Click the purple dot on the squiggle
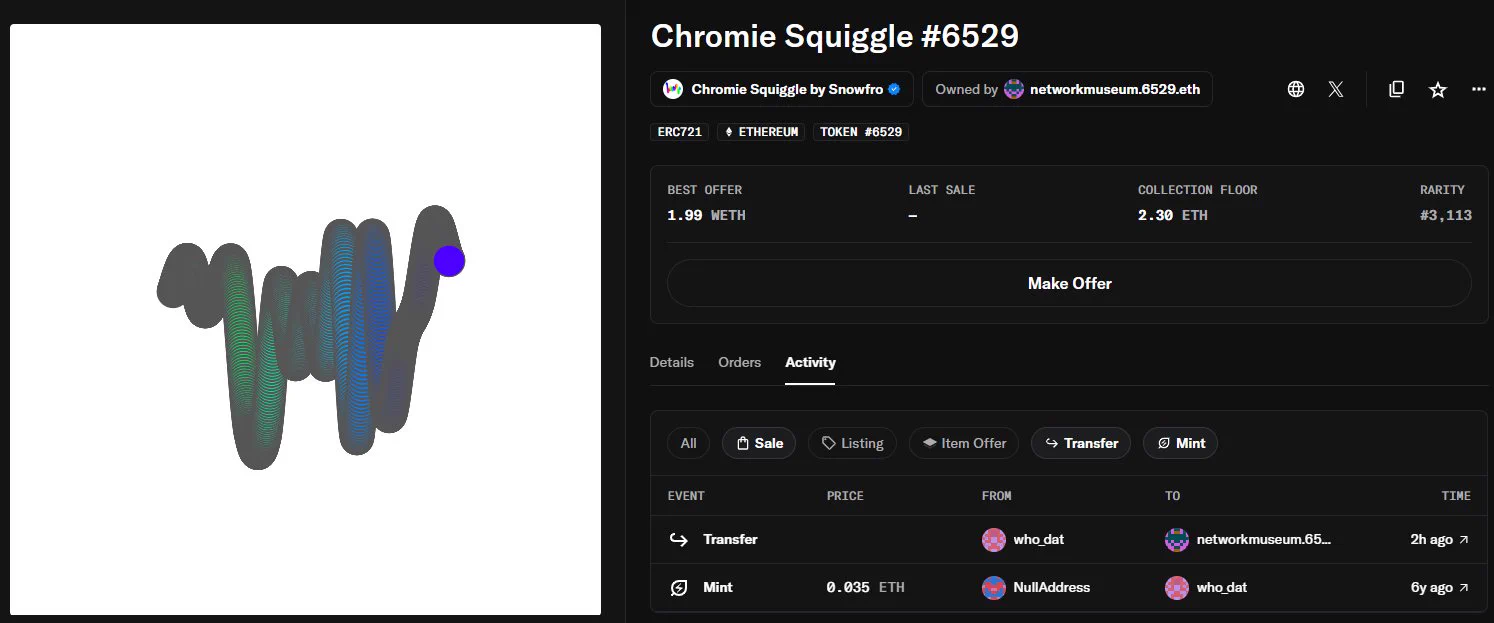 click(x=449, y=261)
